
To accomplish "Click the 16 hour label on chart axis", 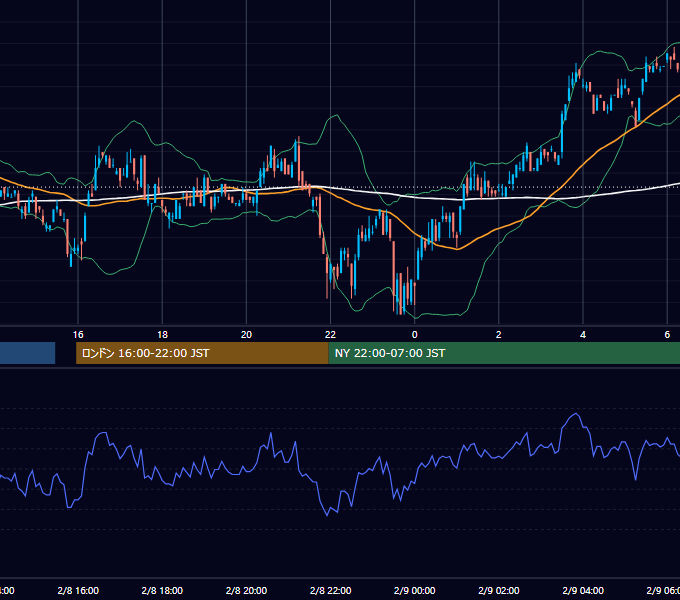I will point(78,335).
